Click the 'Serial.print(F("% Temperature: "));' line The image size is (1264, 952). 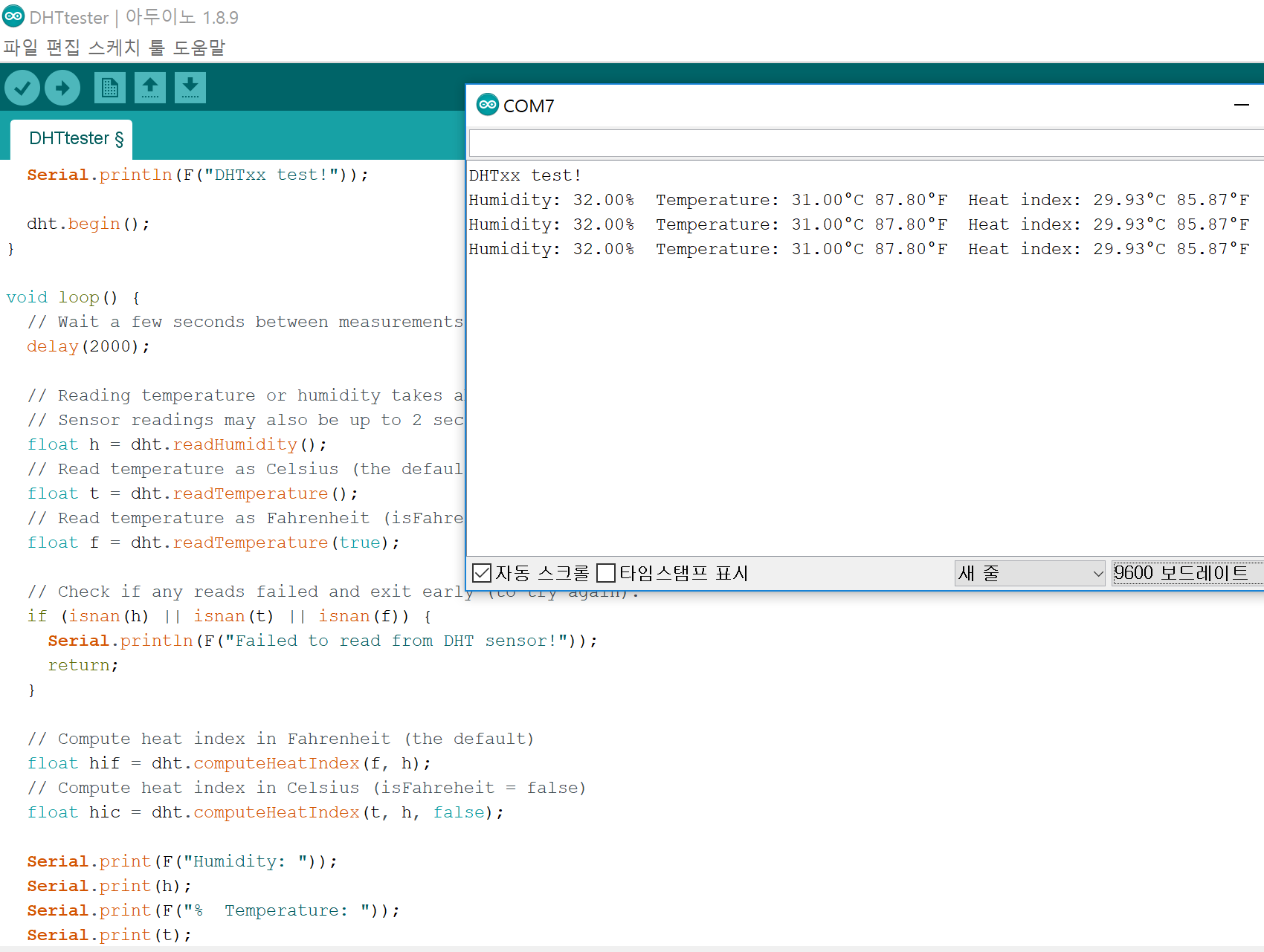[213, 910]
